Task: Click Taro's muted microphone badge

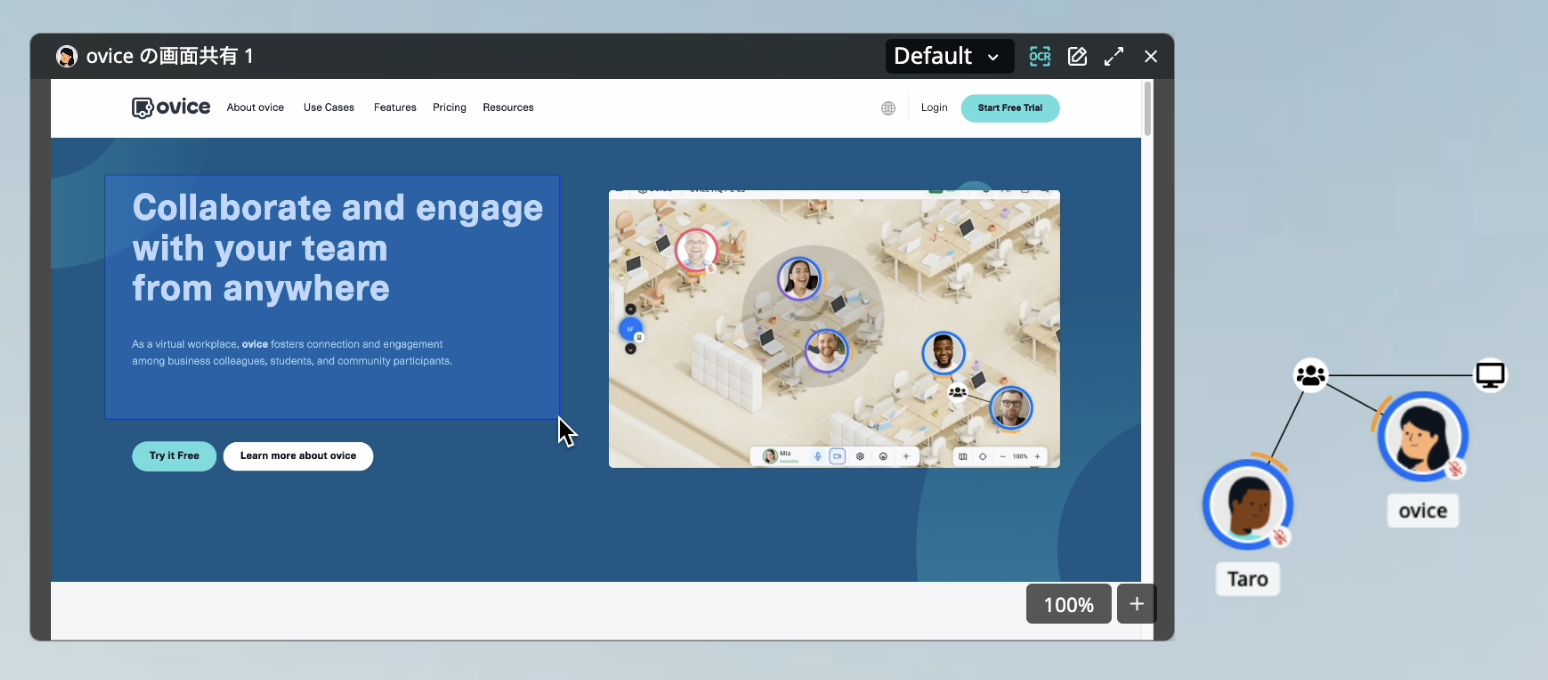Action: pyautogui.click(x=1280, y=537)
